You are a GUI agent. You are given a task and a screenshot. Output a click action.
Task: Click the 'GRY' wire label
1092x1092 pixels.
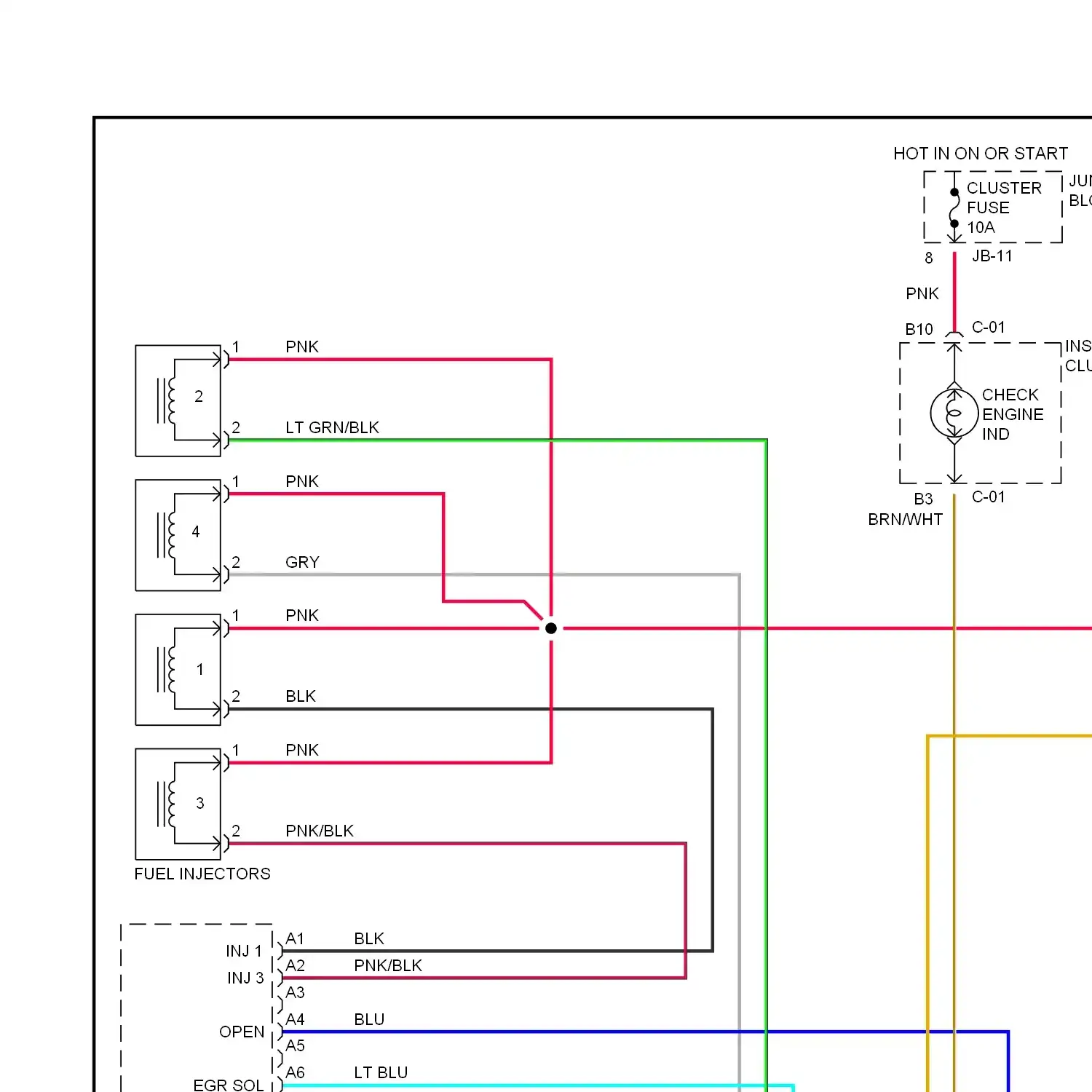pyautogui.click(x=302, y=562)
